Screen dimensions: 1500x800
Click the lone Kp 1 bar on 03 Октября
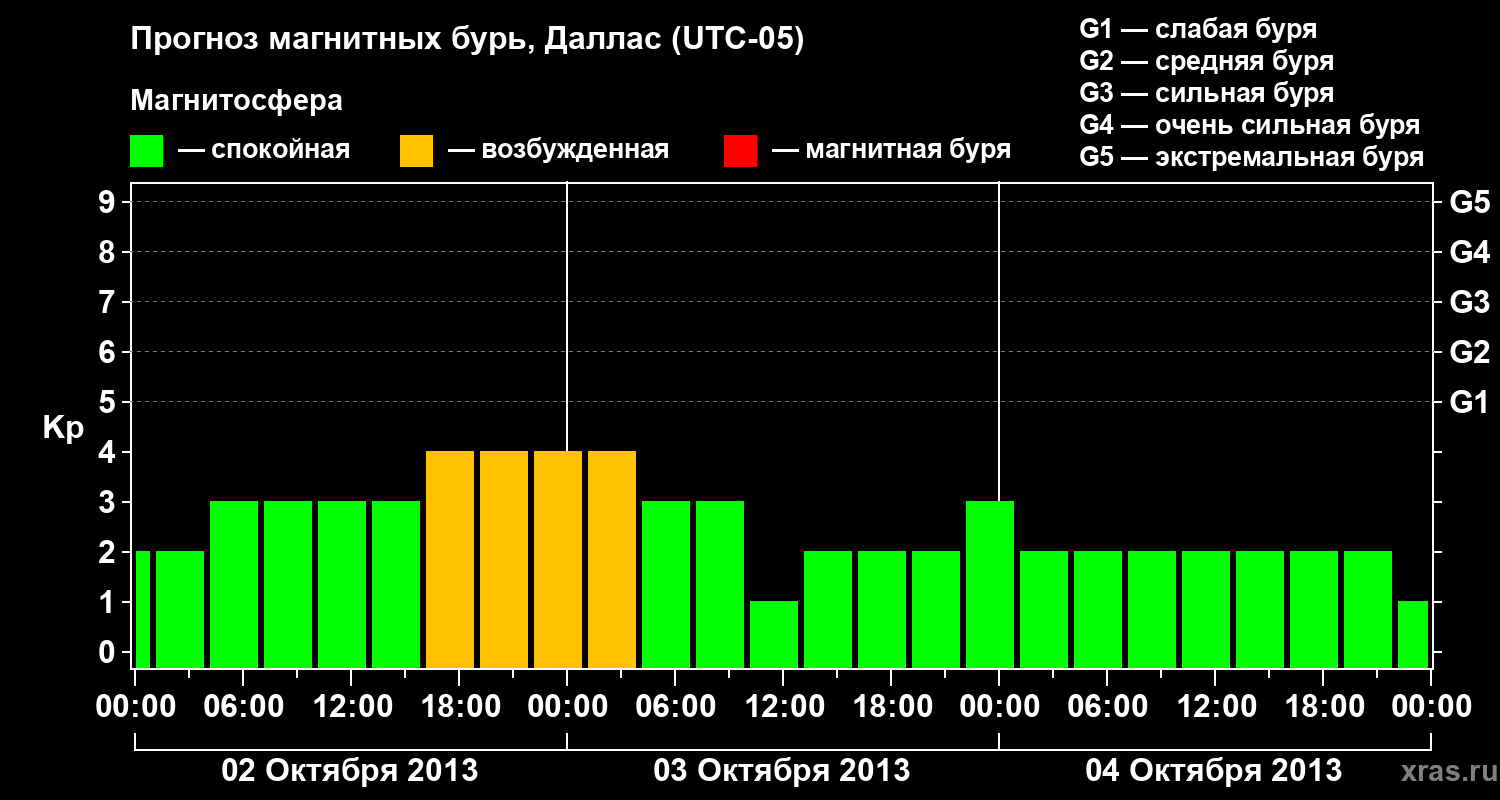coord(774,634)
